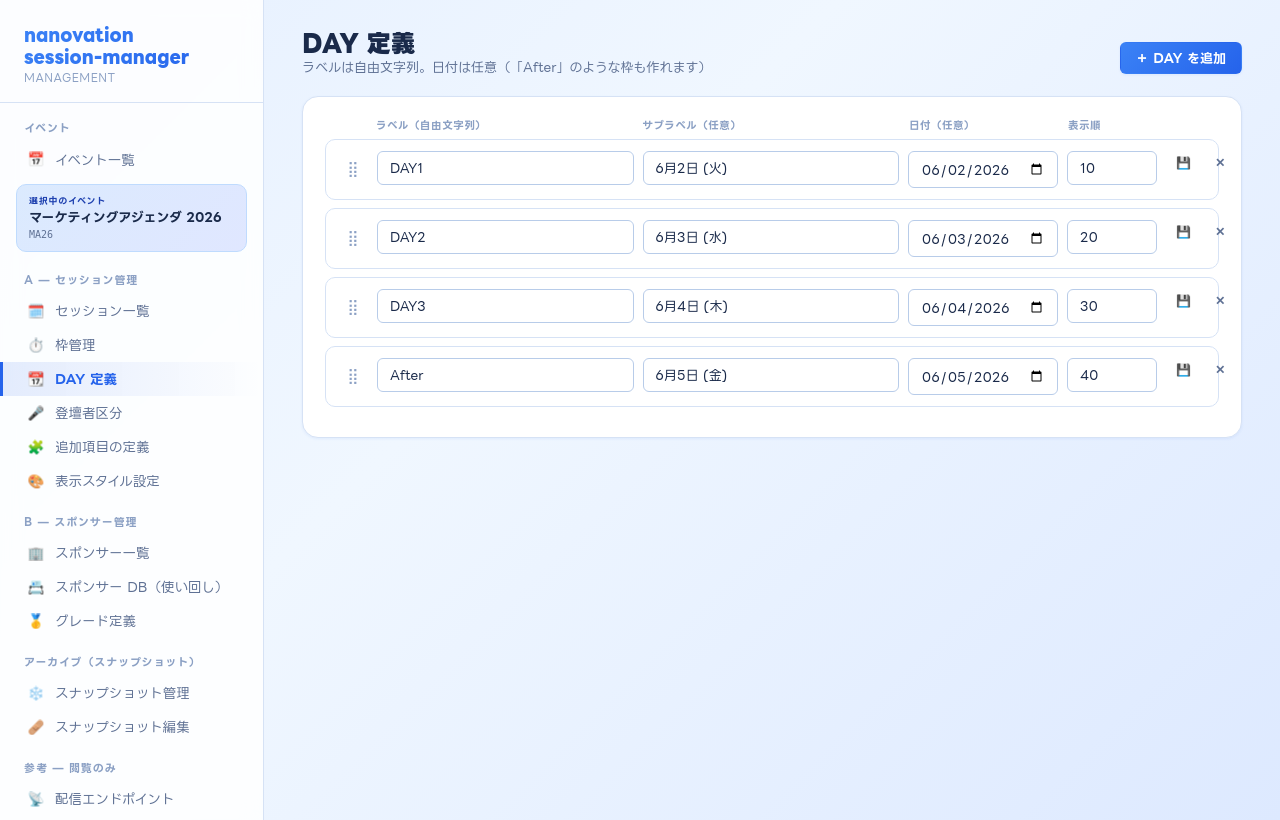
Task: Click the selected event card マーケティングアジェンダ 2026
Action: [x=131, y=218]
